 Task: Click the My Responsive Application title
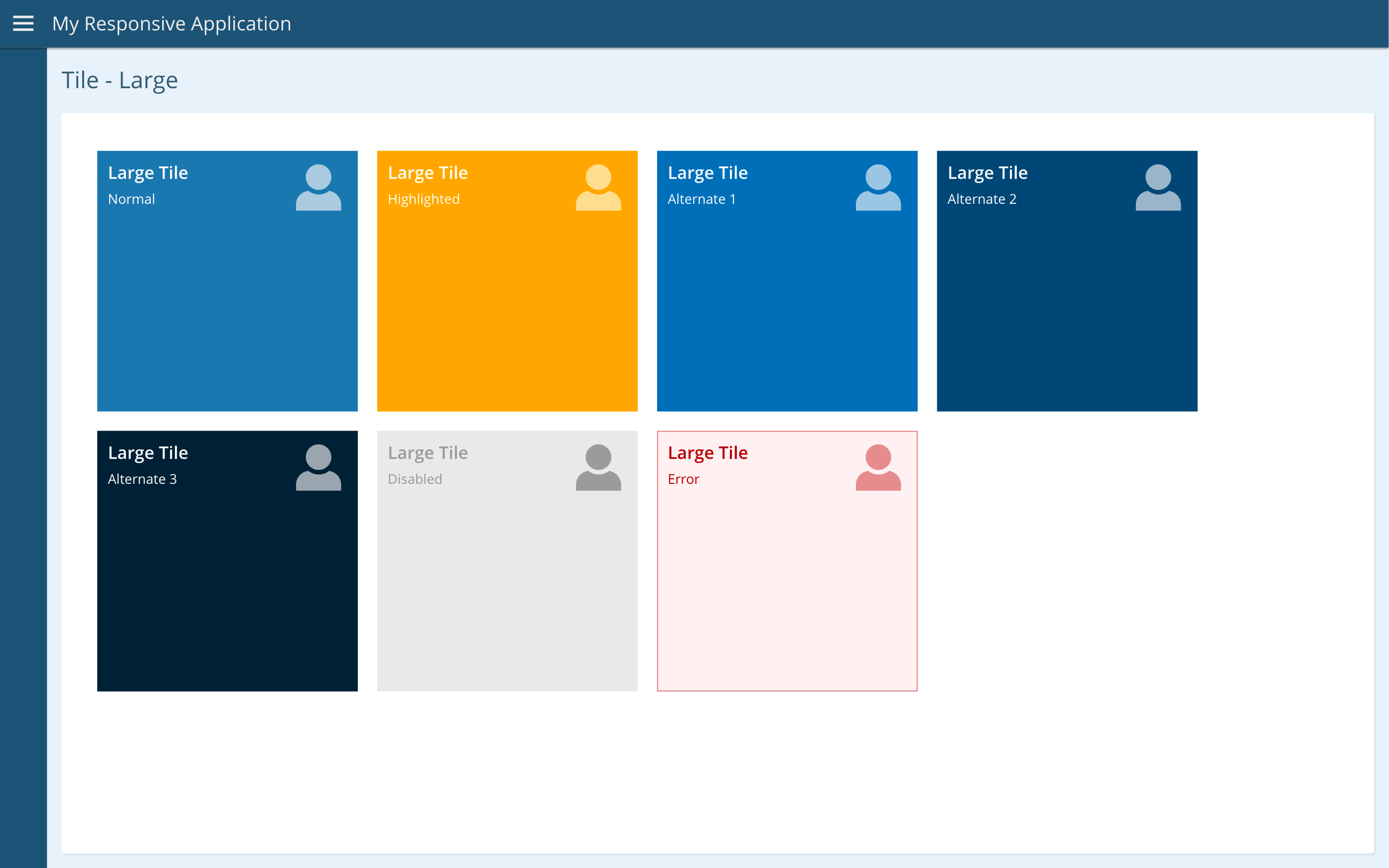[x=171, y=23]
